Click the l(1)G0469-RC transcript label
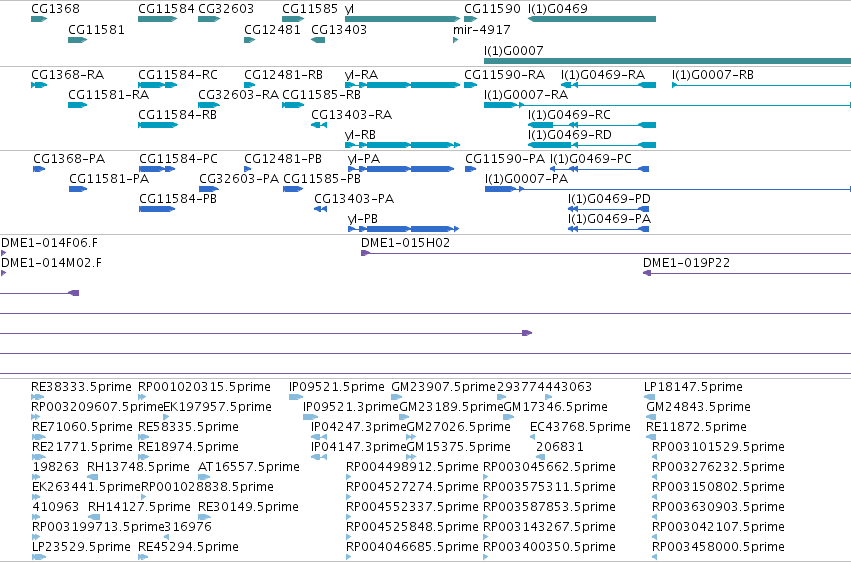851x562 pixels. coord(569,115)
